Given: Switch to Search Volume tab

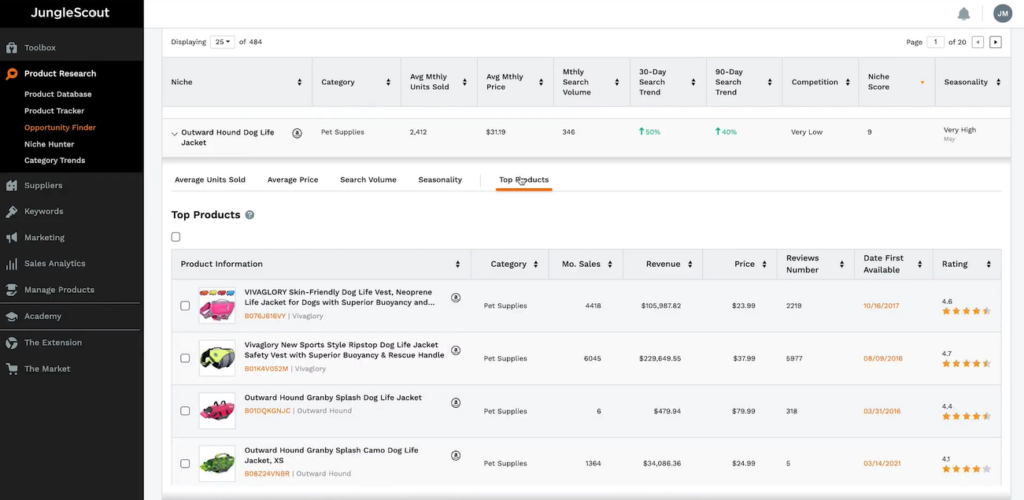Looking at the screenshot, I should coord(368,180).
